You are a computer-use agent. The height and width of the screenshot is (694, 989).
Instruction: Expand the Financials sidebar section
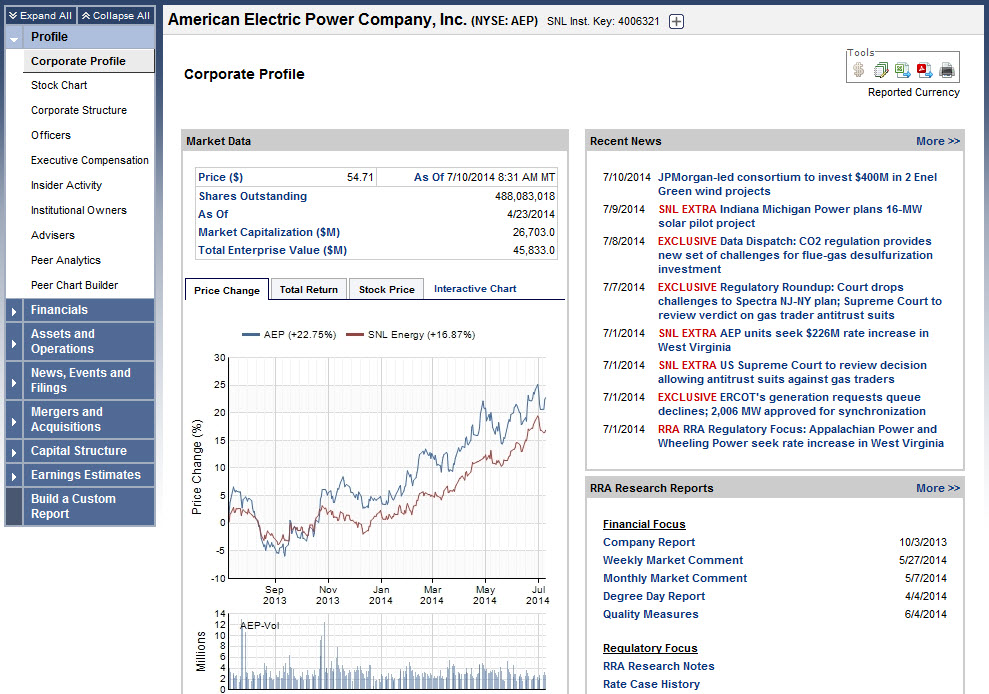coord(14,311)
